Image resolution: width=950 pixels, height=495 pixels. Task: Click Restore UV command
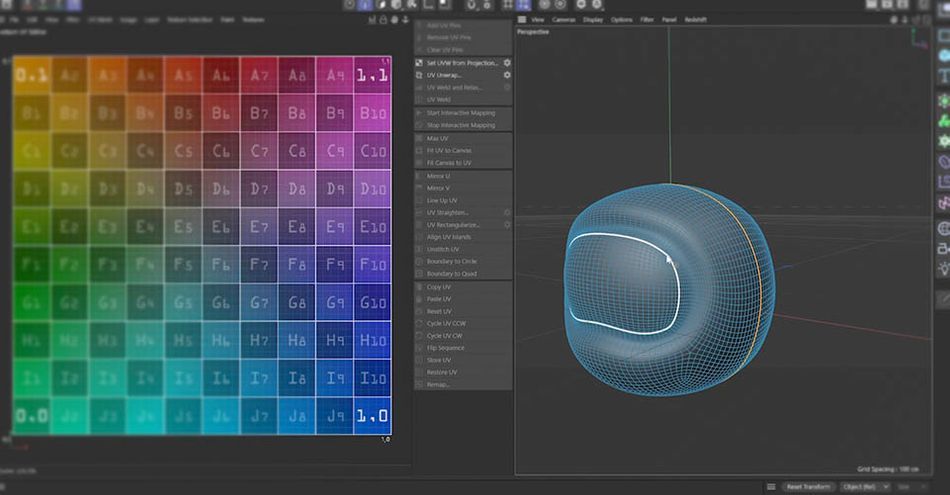coord(463,372)
